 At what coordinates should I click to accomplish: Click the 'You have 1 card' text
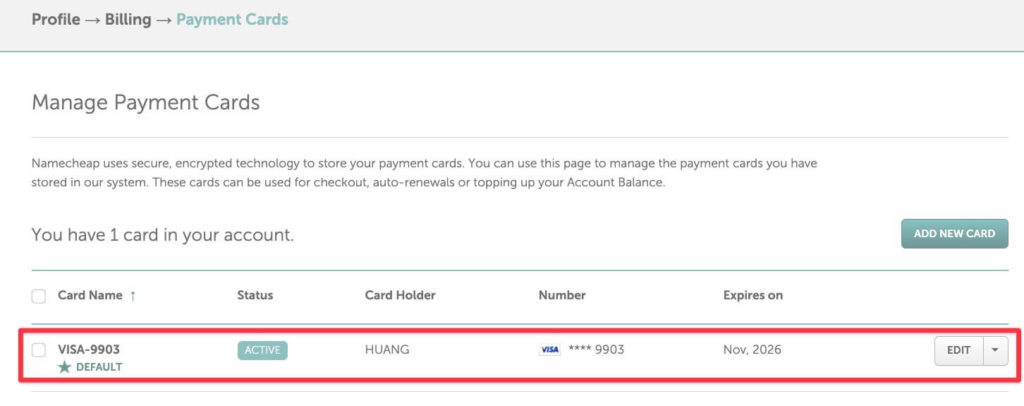[x=163, y=235]
